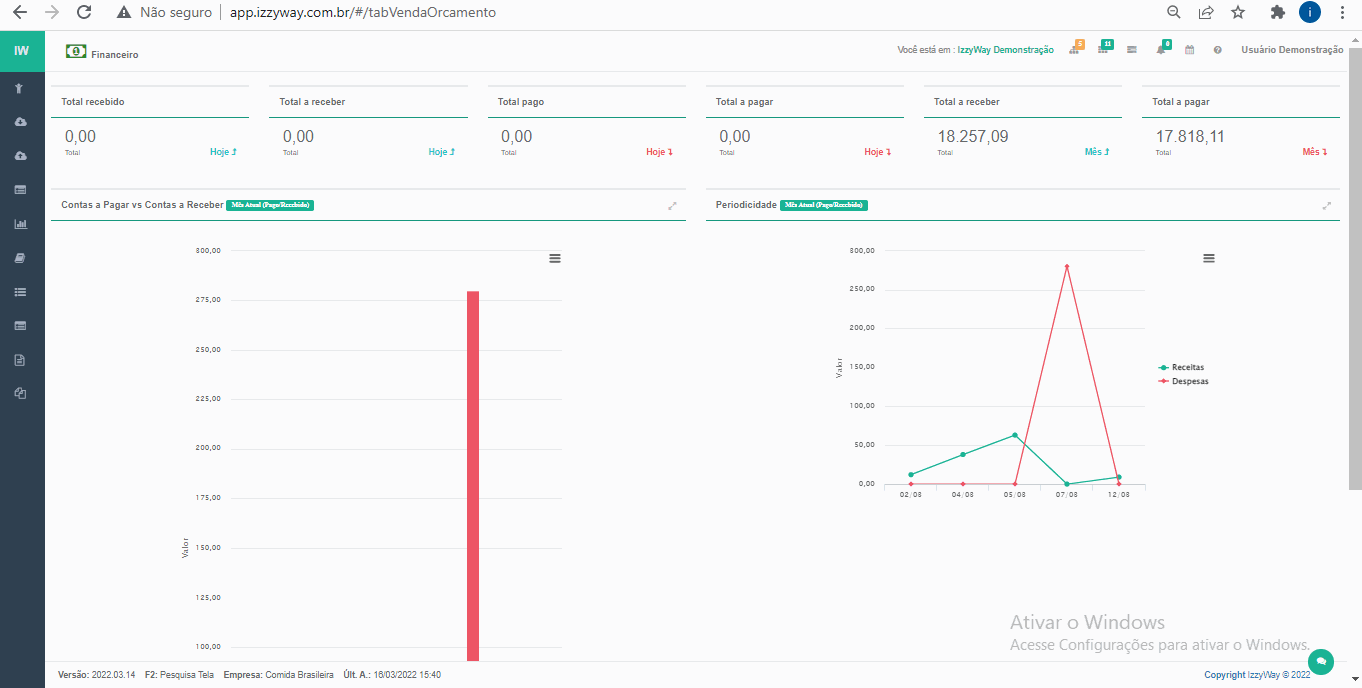Open the Periodicidade chart hamburger menu
Image resolution: width=1362 pixels, height=688 pixels.
click(1208, 258)
